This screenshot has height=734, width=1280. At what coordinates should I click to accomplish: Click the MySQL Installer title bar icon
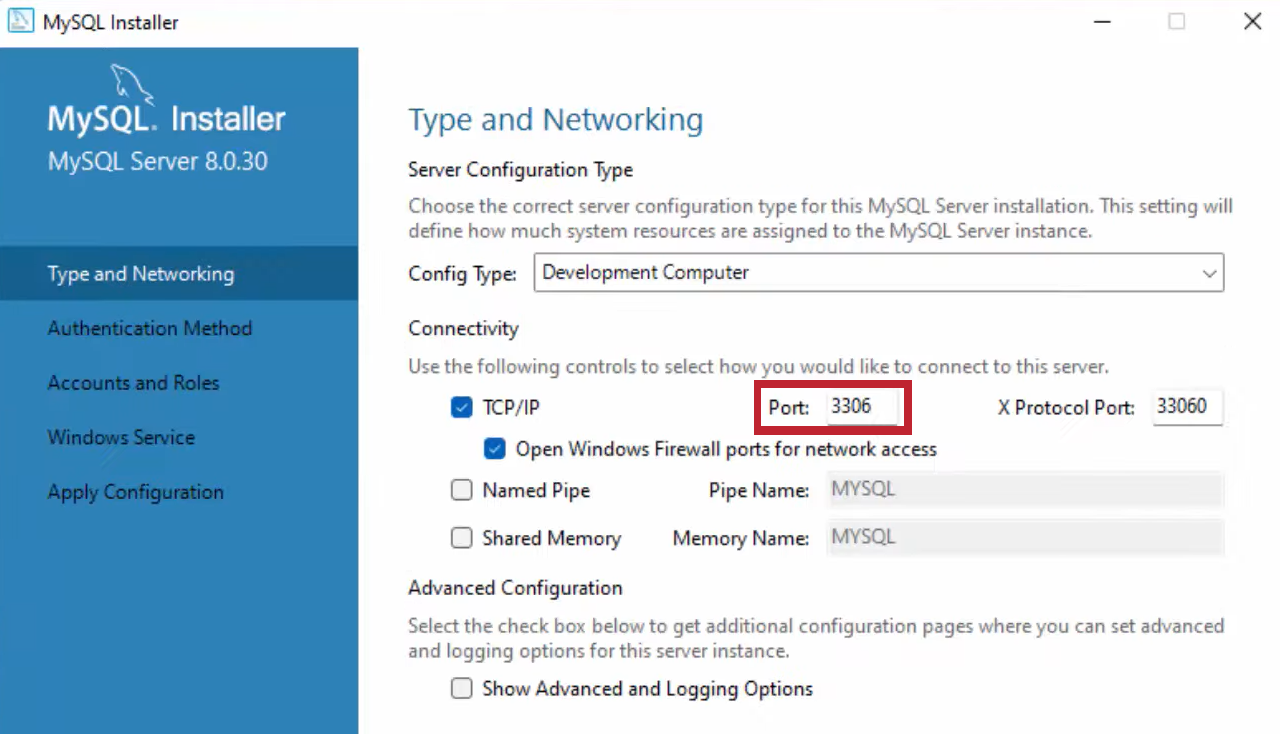(22, 21)
